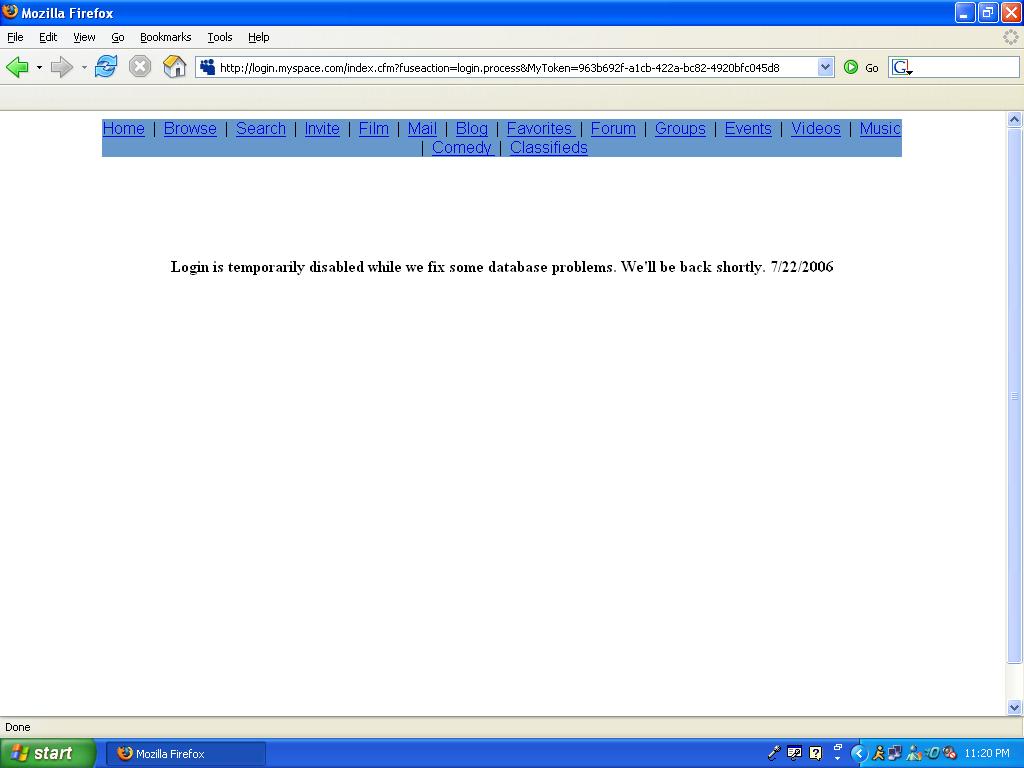Click the scrollbar down arrow
The image size is (1024, 768).
coord(1014,707)
